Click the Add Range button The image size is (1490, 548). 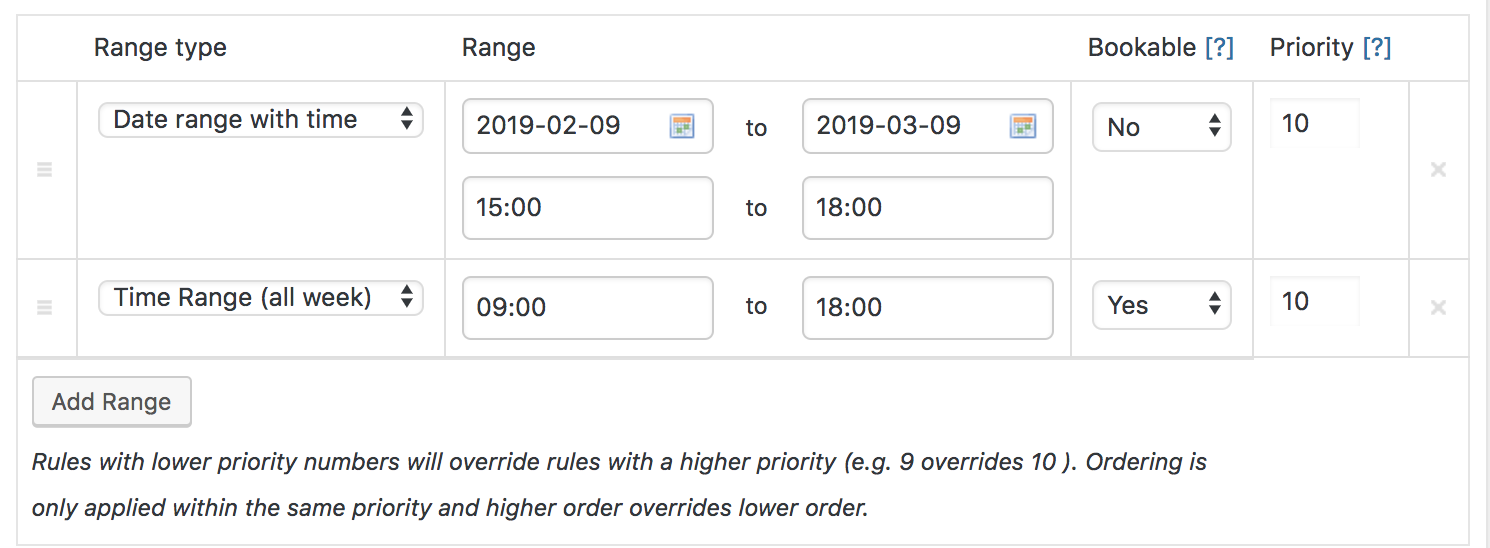pyautogui.click(x=112, y=402)
